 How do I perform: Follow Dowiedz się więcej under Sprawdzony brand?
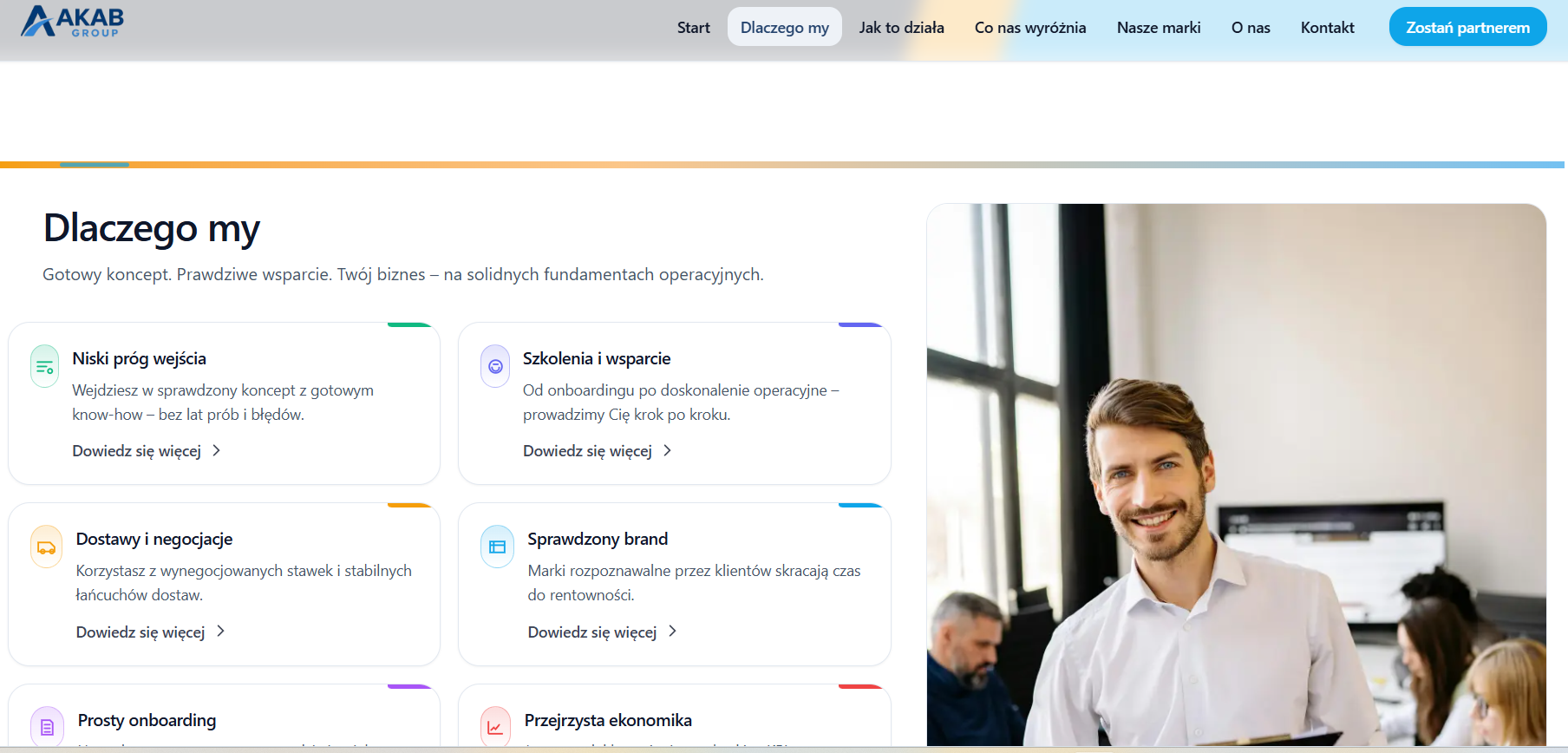(x=592, y=632)
